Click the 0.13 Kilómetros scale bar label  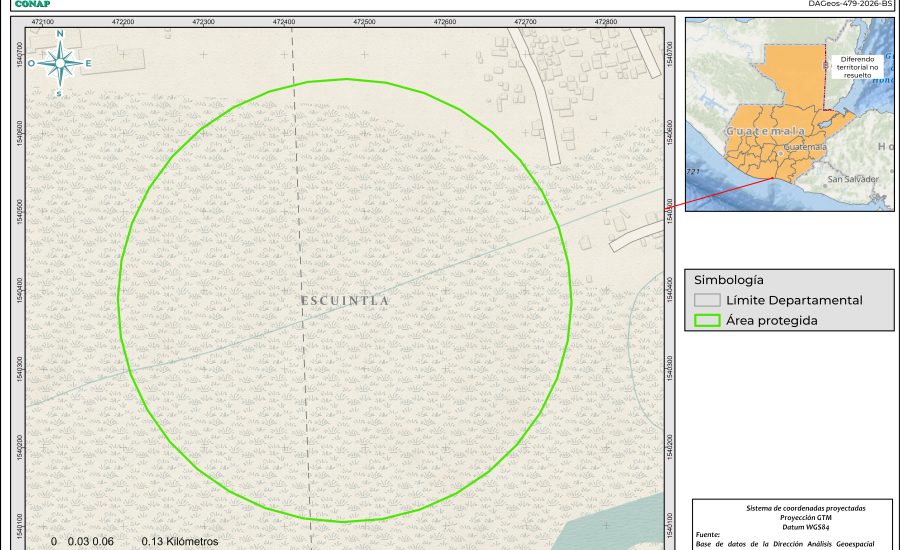coord(180,541)
